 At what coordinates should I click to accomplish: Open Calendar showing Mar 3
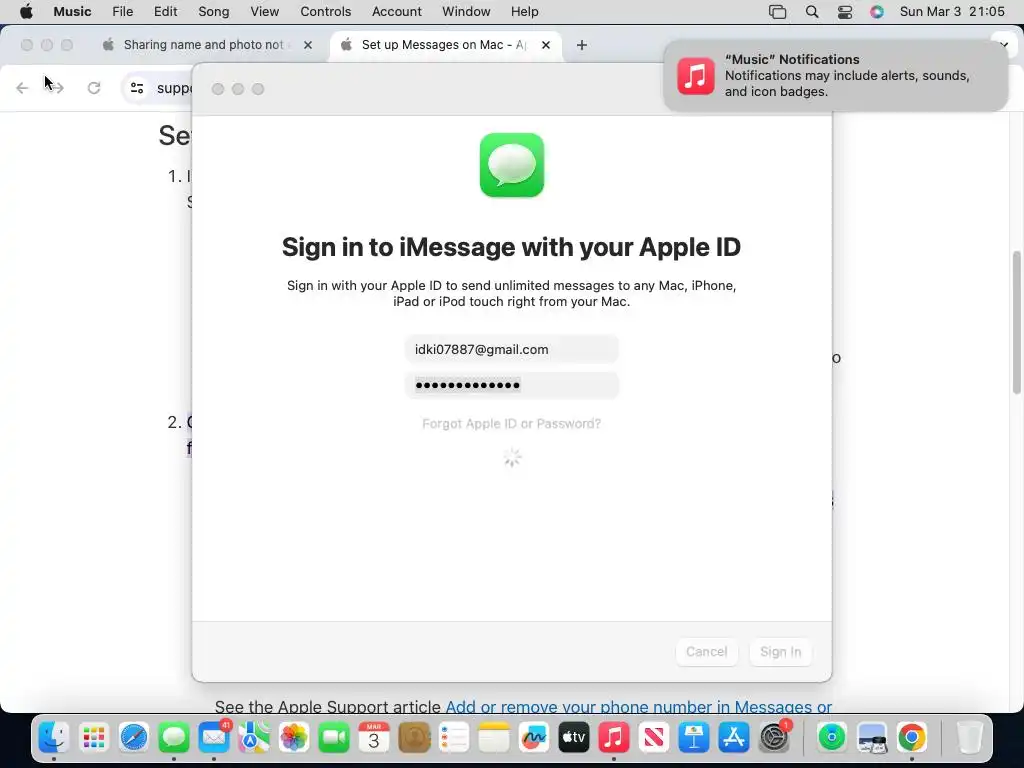374,737
